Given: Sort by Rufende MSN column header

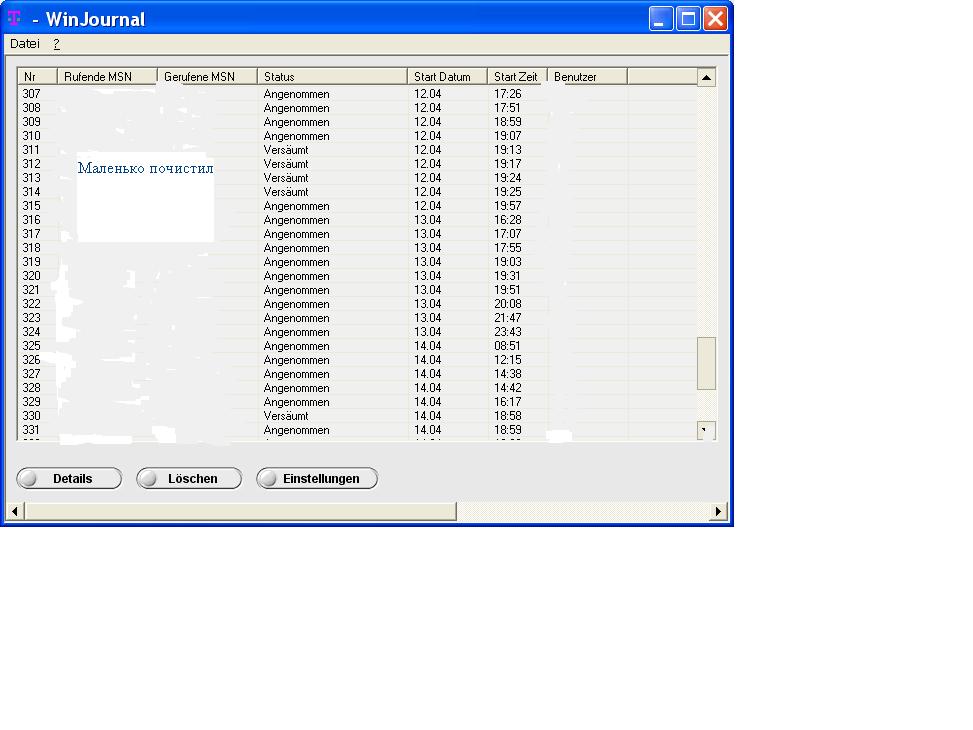Looking at the screenshot, I should [107, 77].
